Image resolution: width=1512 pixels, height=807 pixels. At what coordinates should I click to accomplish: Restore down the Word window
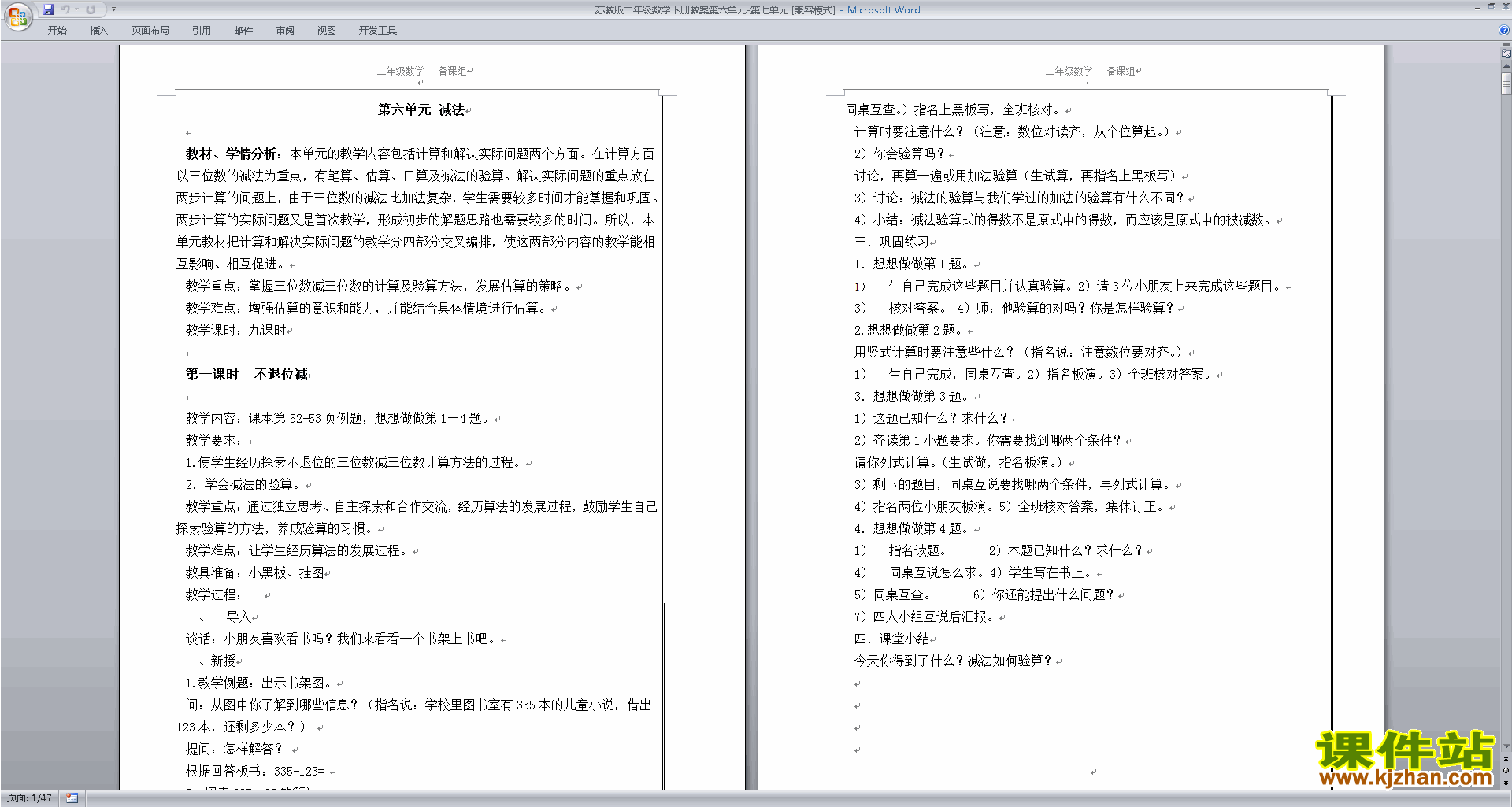(x=1492, y=6)
